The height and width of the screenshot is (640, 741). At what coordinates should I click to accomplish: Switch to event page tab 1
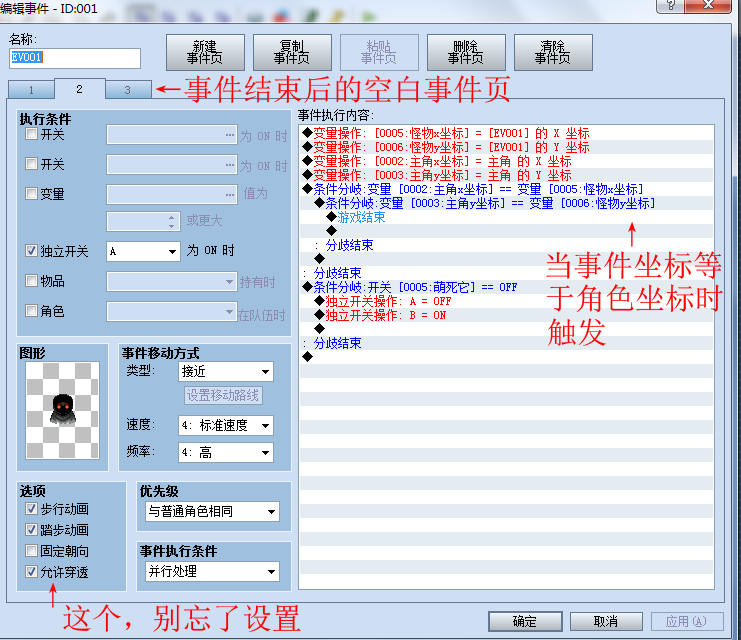coord(31,90)
